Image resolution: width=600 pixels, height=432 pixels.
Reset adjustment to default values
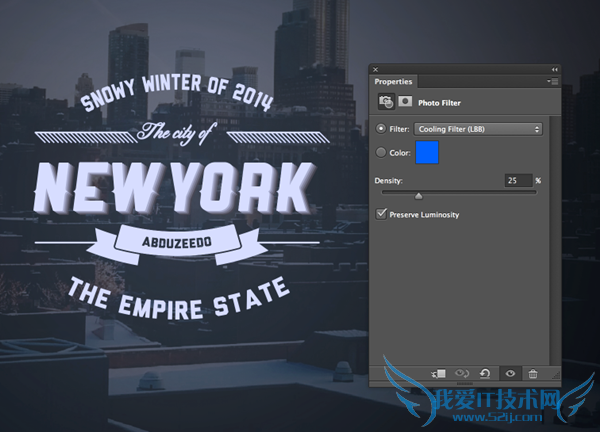[486, 373]
